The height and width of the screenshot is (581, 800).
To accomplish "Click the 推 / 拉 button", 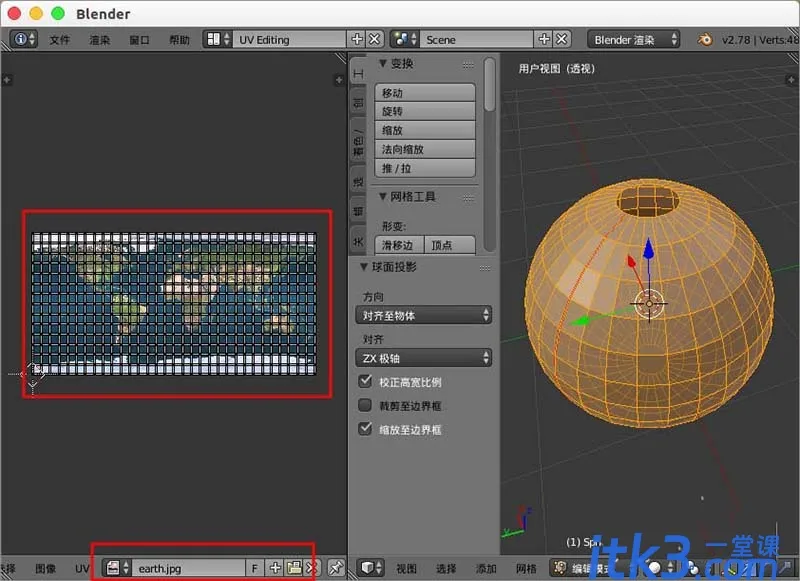I will [424, 168].
